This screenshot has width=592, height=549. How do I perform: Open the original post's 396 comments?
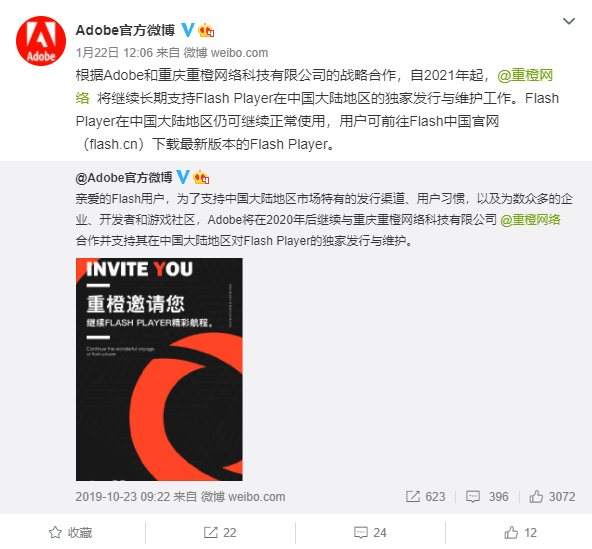pos(487,497)
